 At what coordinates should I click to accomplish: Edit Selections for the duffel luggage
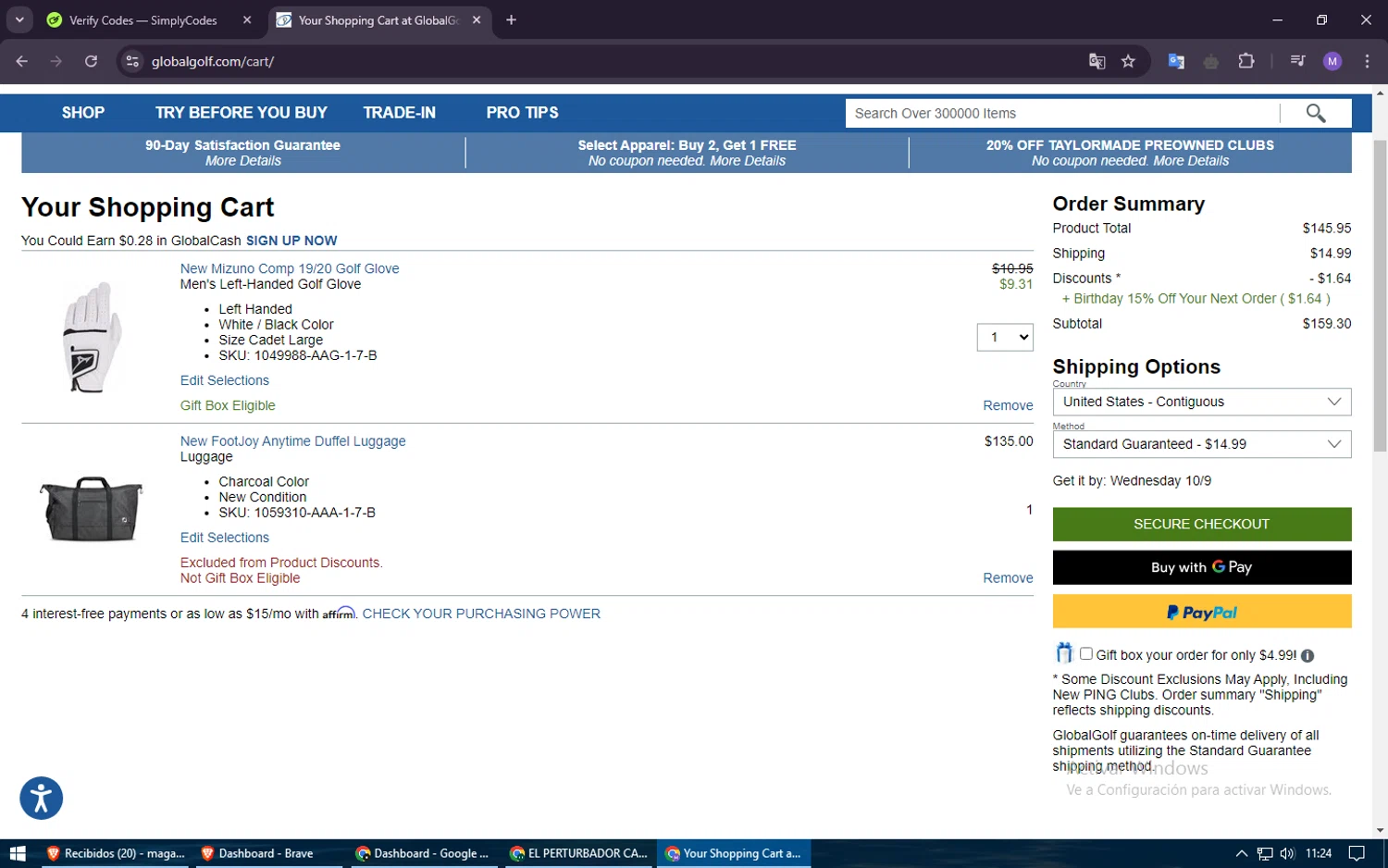tap(225, 538)
